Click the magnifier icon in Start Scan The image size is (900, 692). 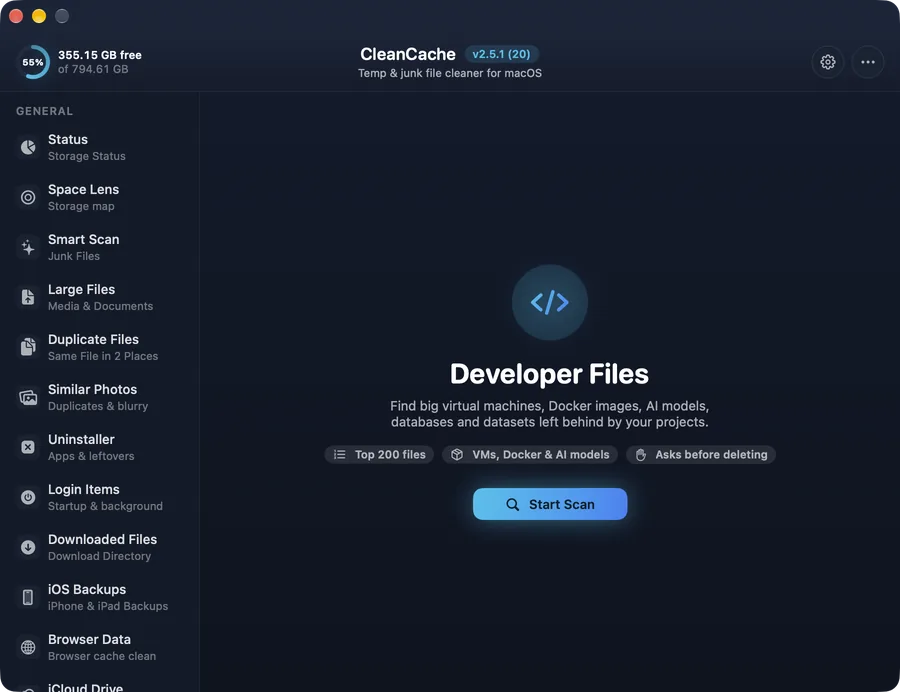(x=513, y=504)
